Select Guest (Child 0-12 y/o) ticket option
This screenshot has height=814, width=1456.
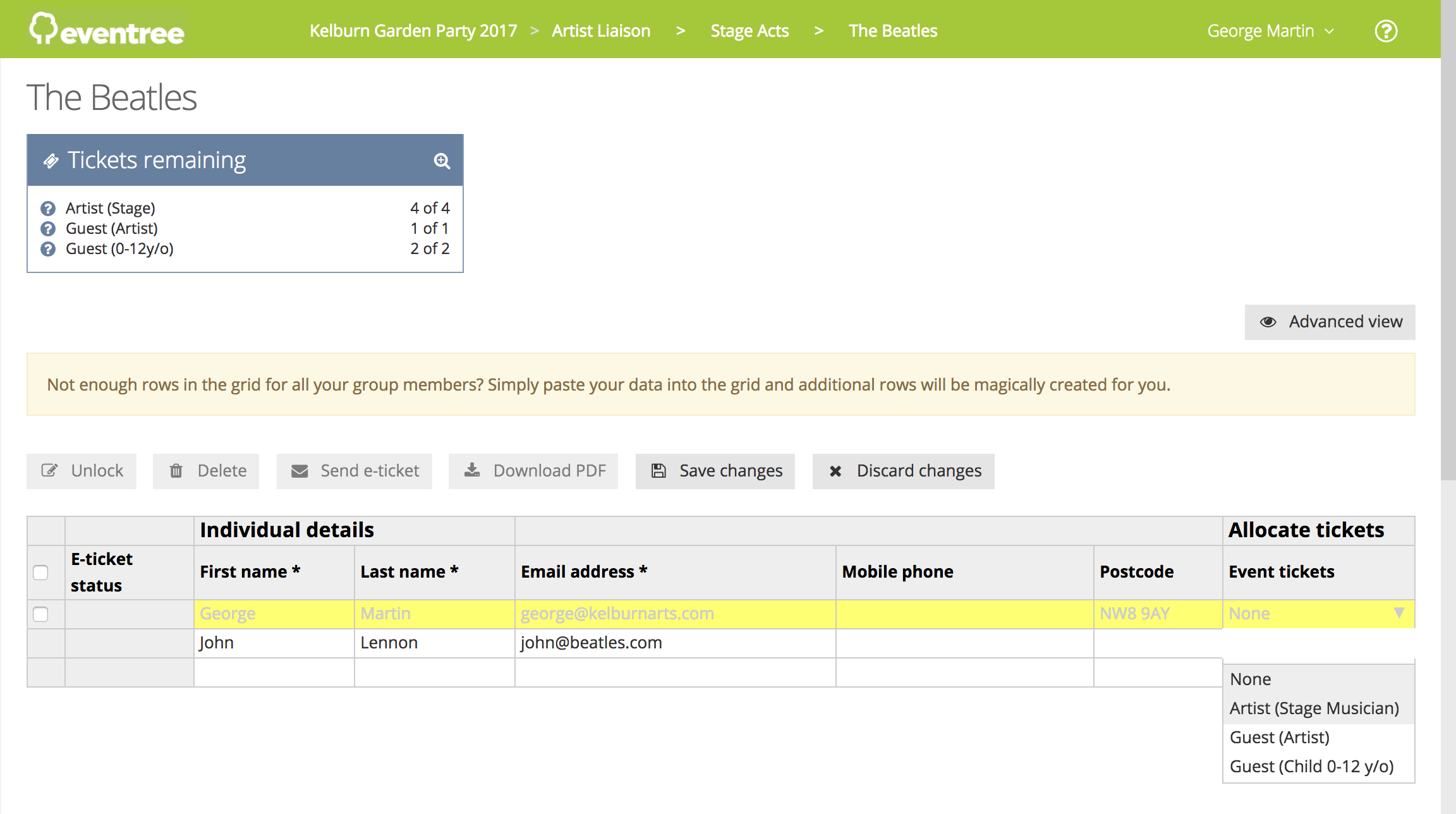tap(1319, 767)
